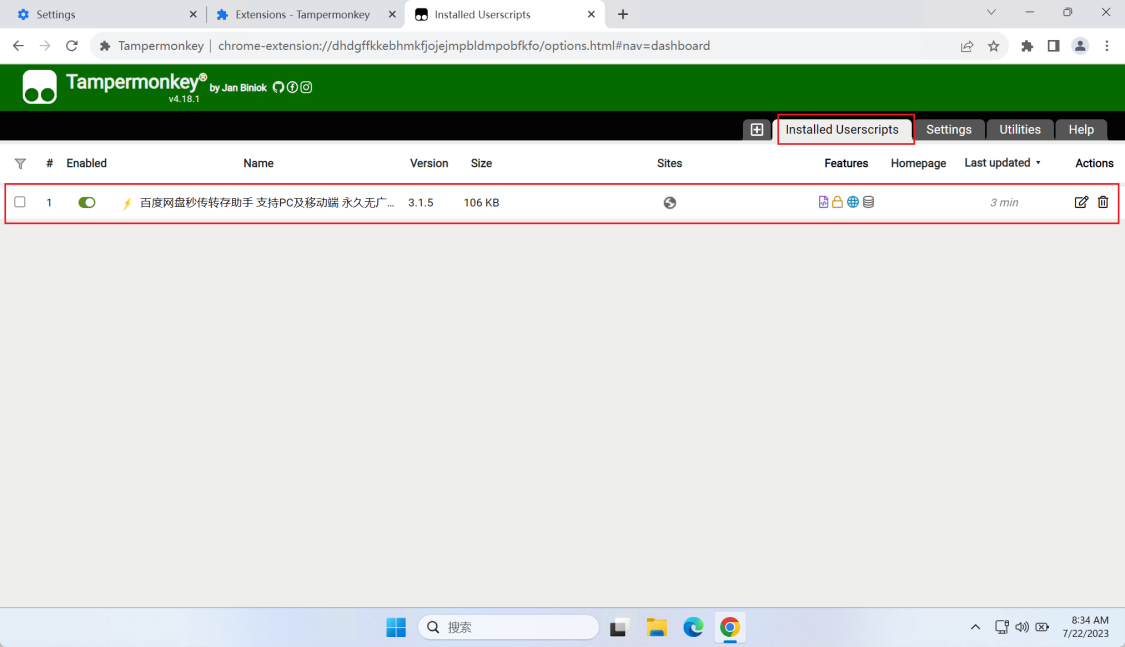Click the purple script file feature icon
The height and width of the screenshot is (647, 1125).
(x=823, y=202)
